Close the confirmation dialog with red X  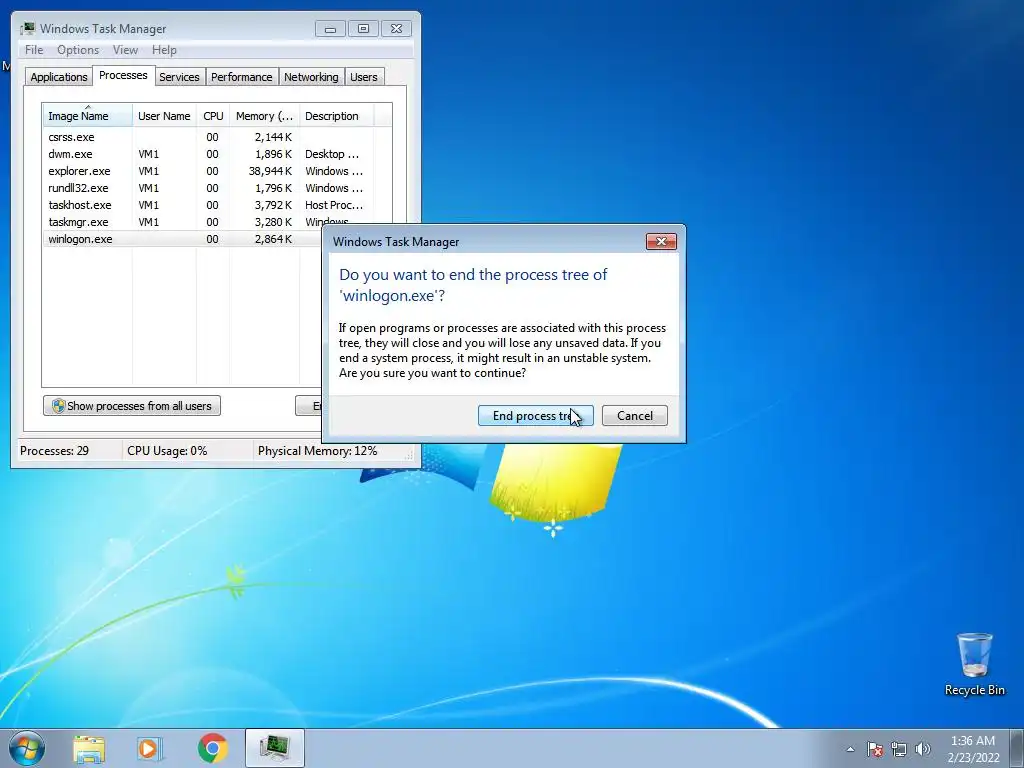(661, 242)
